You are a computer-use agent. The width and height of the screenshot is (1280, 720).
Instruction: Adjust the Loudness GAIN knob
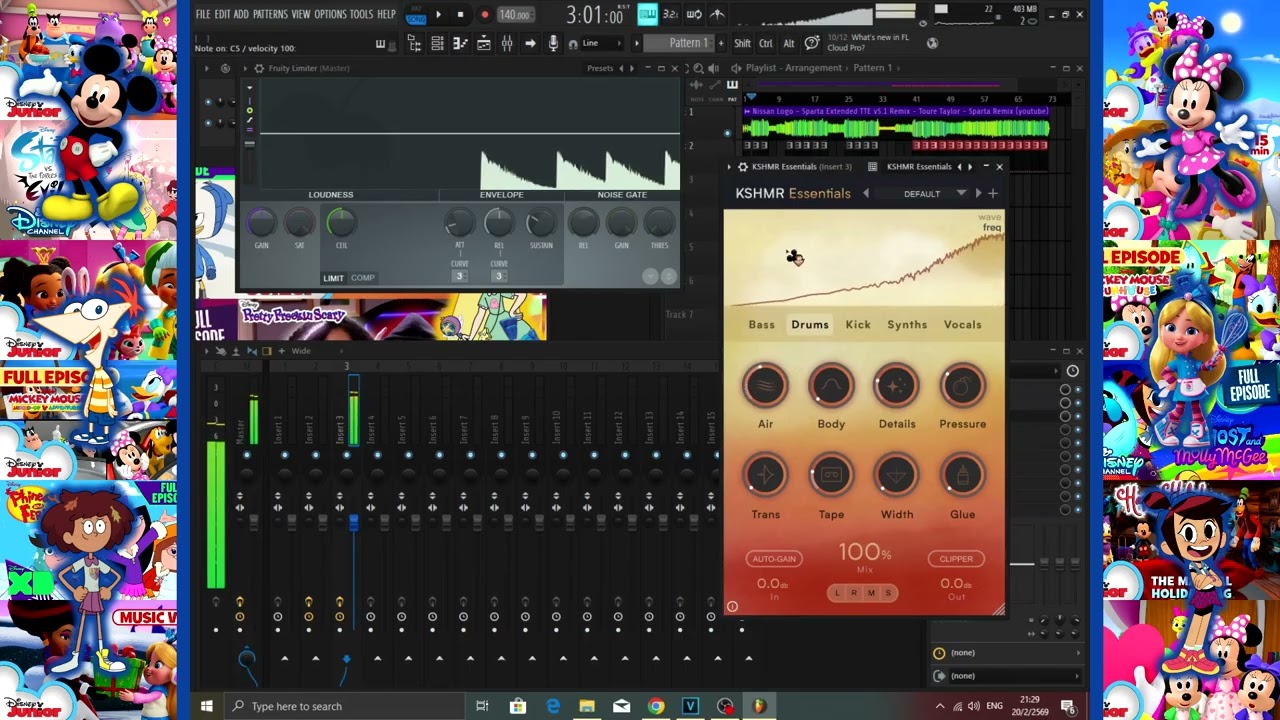pos(261,223)
